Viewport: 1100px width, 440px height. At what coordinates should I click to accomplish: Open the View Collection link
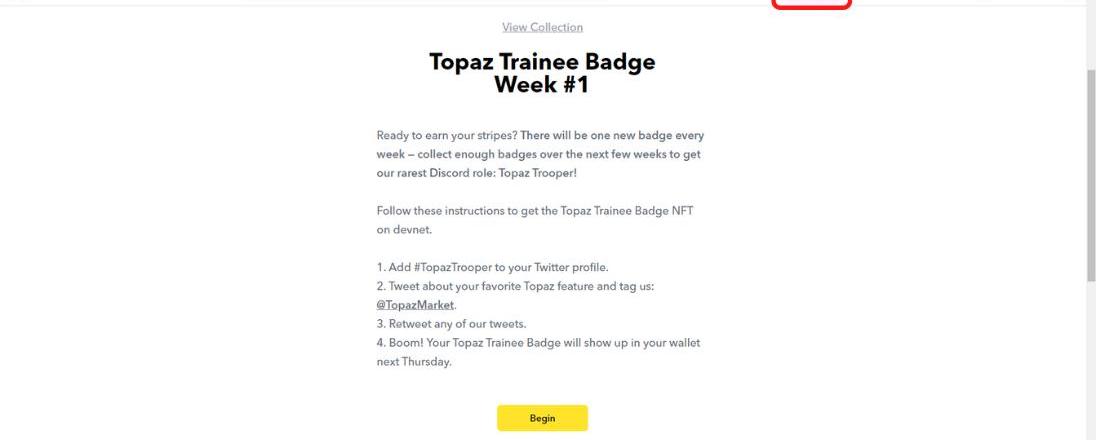point(542,27)
